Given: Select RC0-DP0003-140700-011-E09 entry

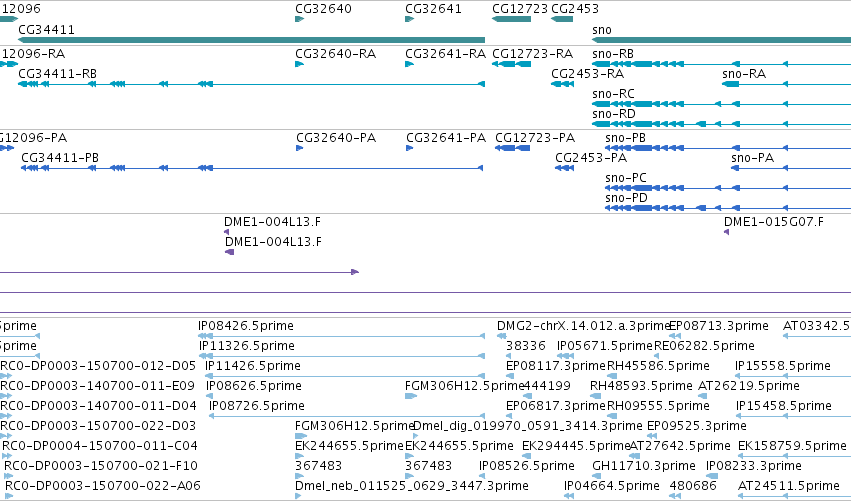Looking at the screenshot, I should 97,386.
